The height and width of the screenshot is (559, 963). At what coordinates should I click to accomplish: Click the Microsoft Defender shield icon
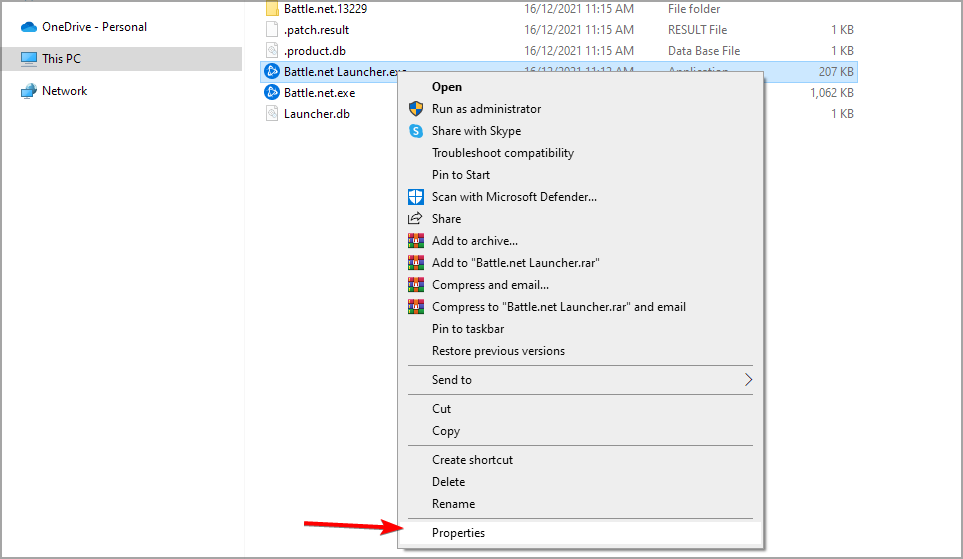click(416, 197)
